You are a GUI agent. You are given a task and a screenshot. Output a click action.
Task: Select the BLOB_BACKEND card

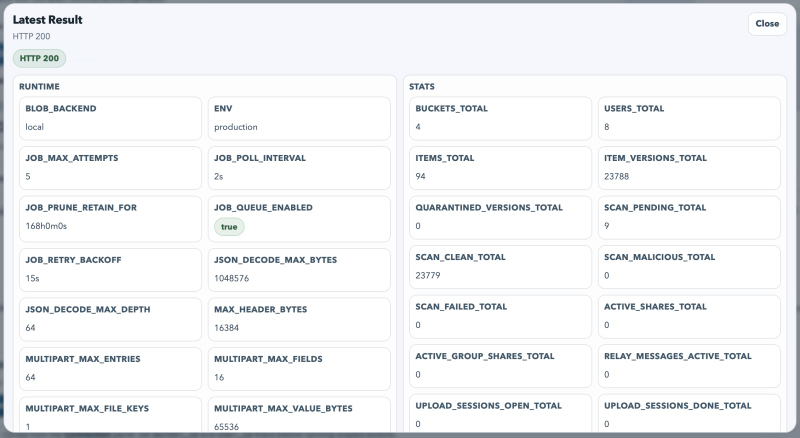(x=110, y=118)
